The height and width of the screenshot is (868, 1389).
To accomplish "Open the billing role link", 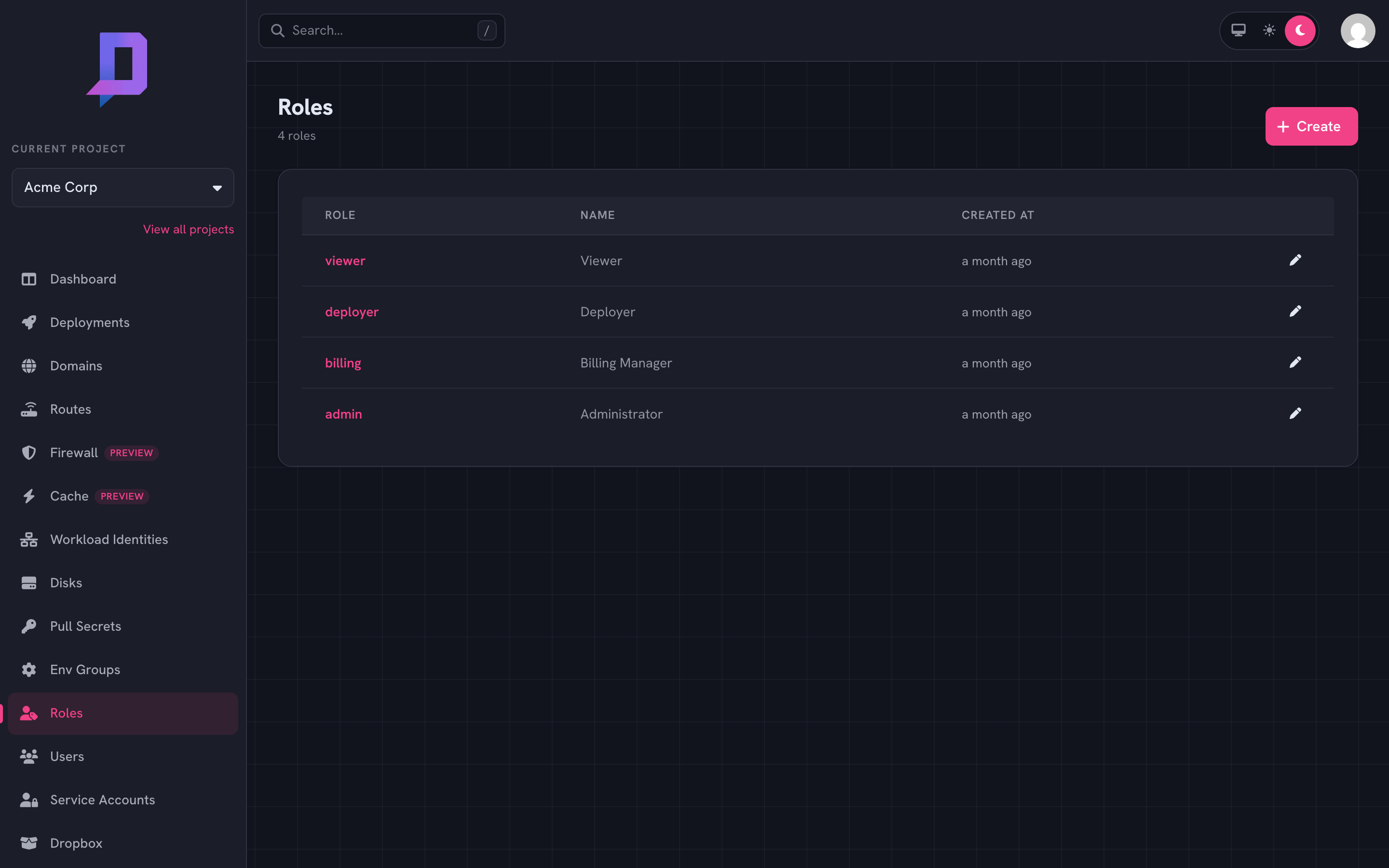I will click(342, 363).
